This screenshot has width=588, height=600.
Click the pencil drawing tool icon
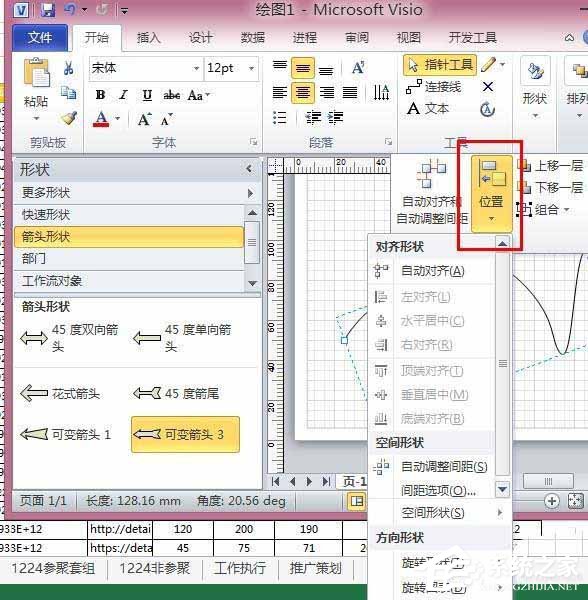click(489, 65)
